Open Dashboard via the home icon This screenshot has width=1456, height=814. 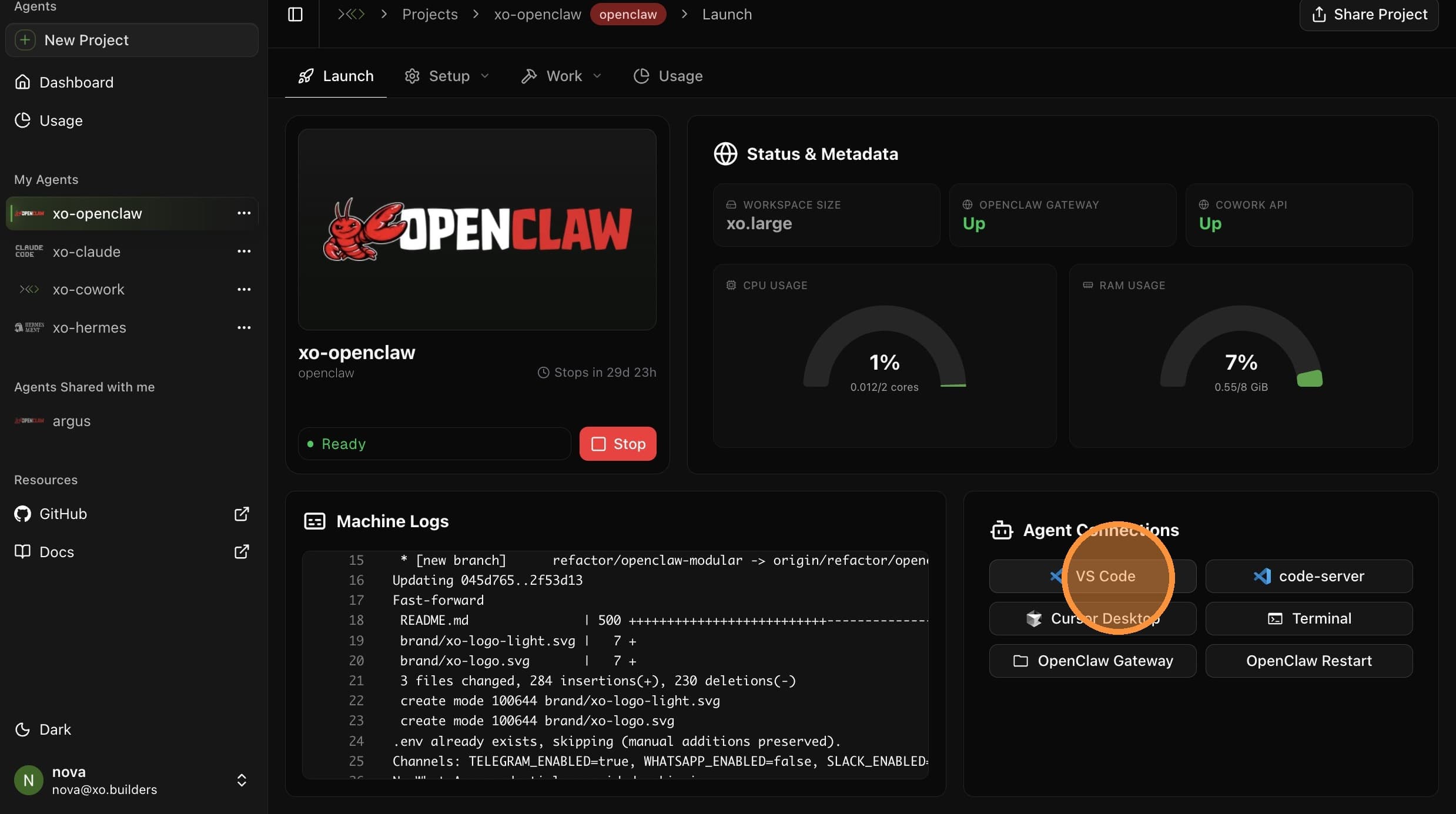(x=22, y=82)
